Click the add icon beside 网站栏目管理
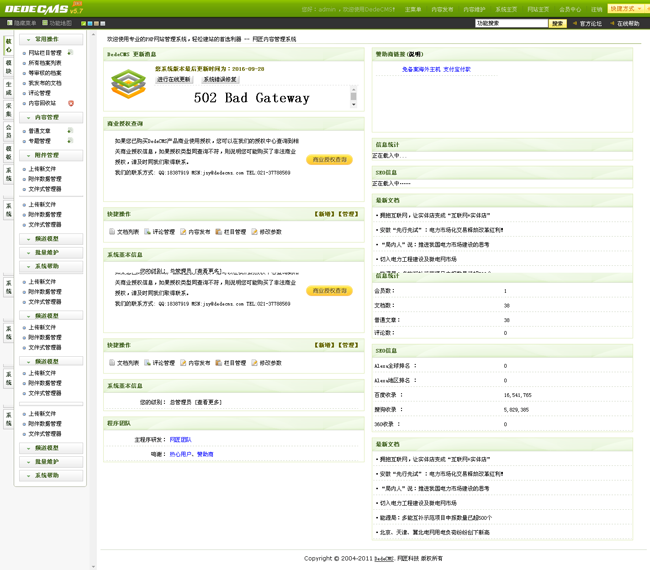Screen dimensions: 650x570 click(70, 52)
